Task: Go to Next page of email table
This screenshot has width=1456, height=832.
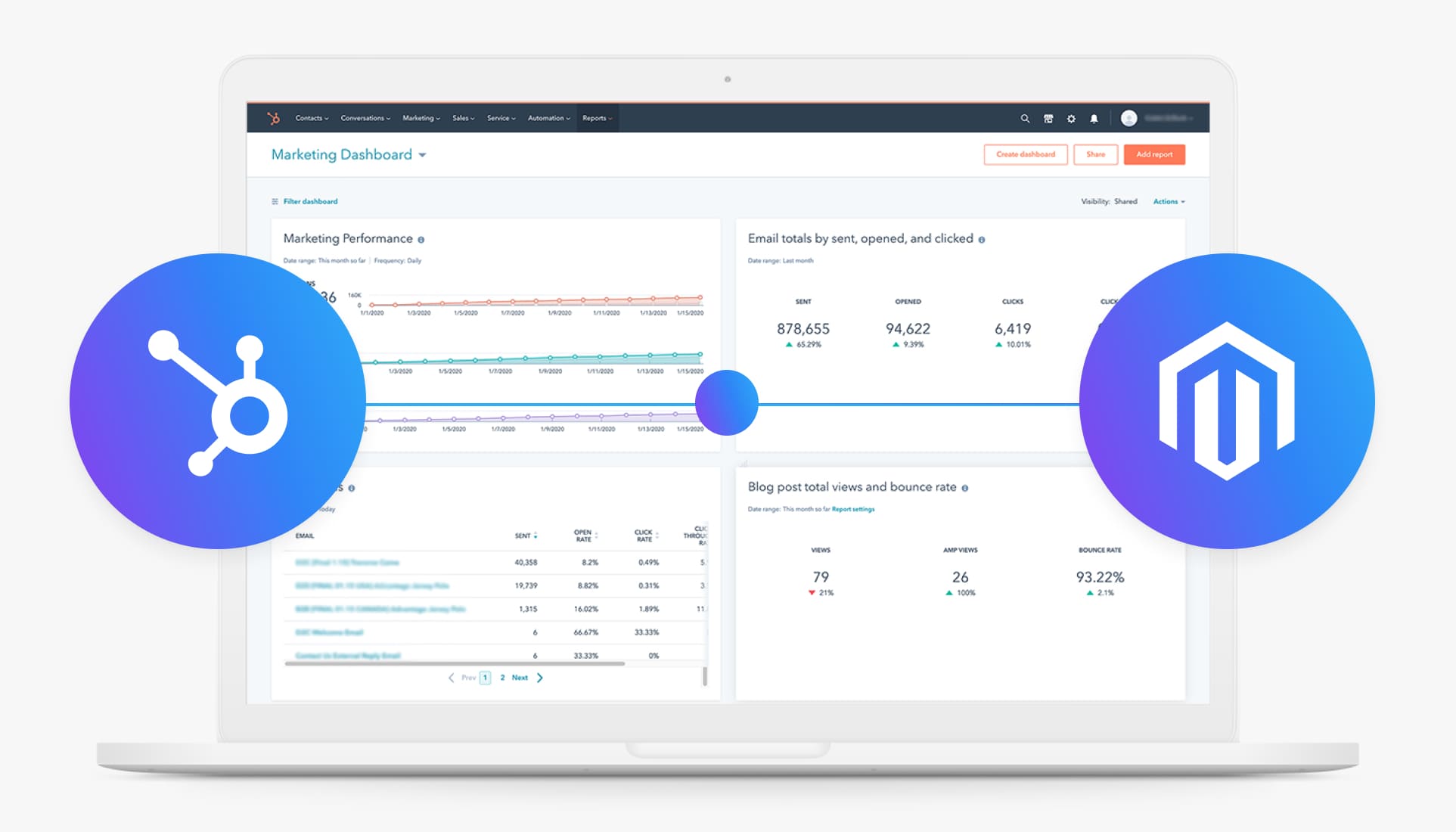Action: pyautogui.click(x=520, y=678)
